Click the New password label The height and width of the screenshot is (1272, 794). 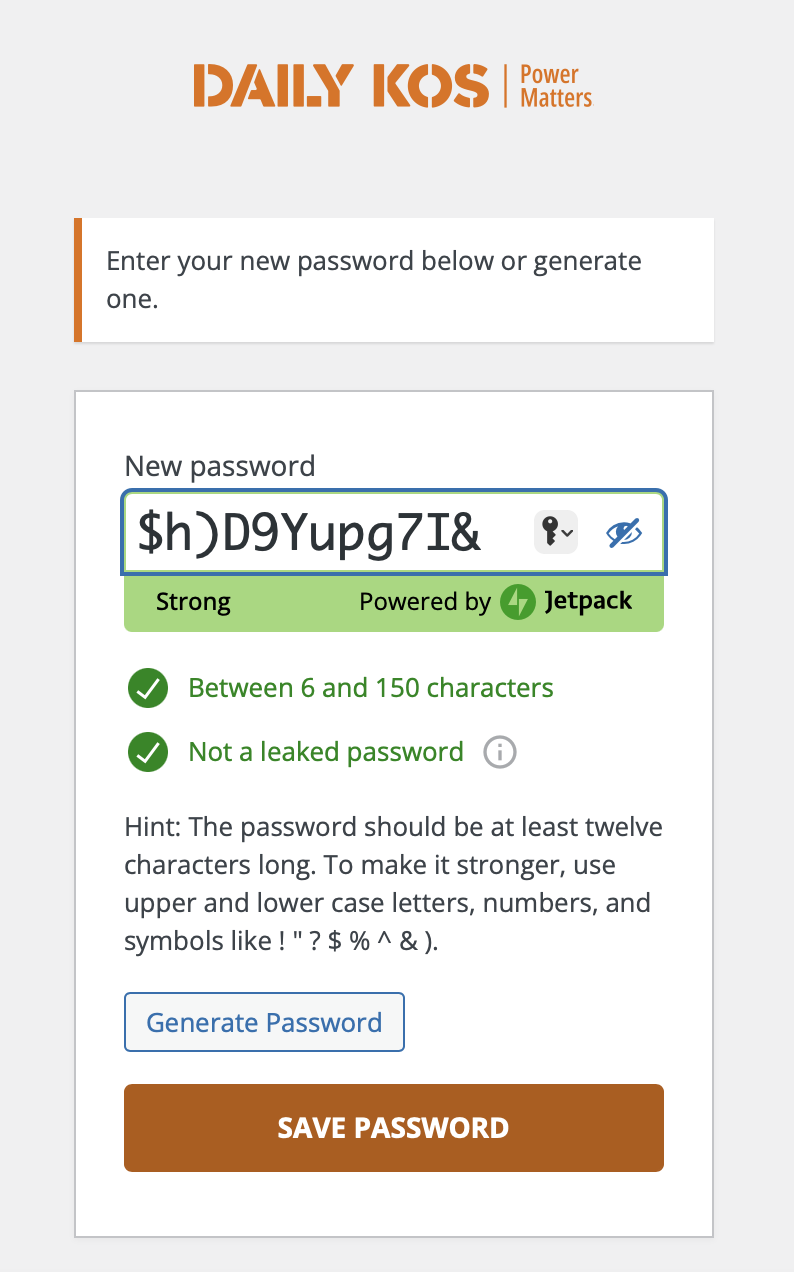[x=220, y=466]
